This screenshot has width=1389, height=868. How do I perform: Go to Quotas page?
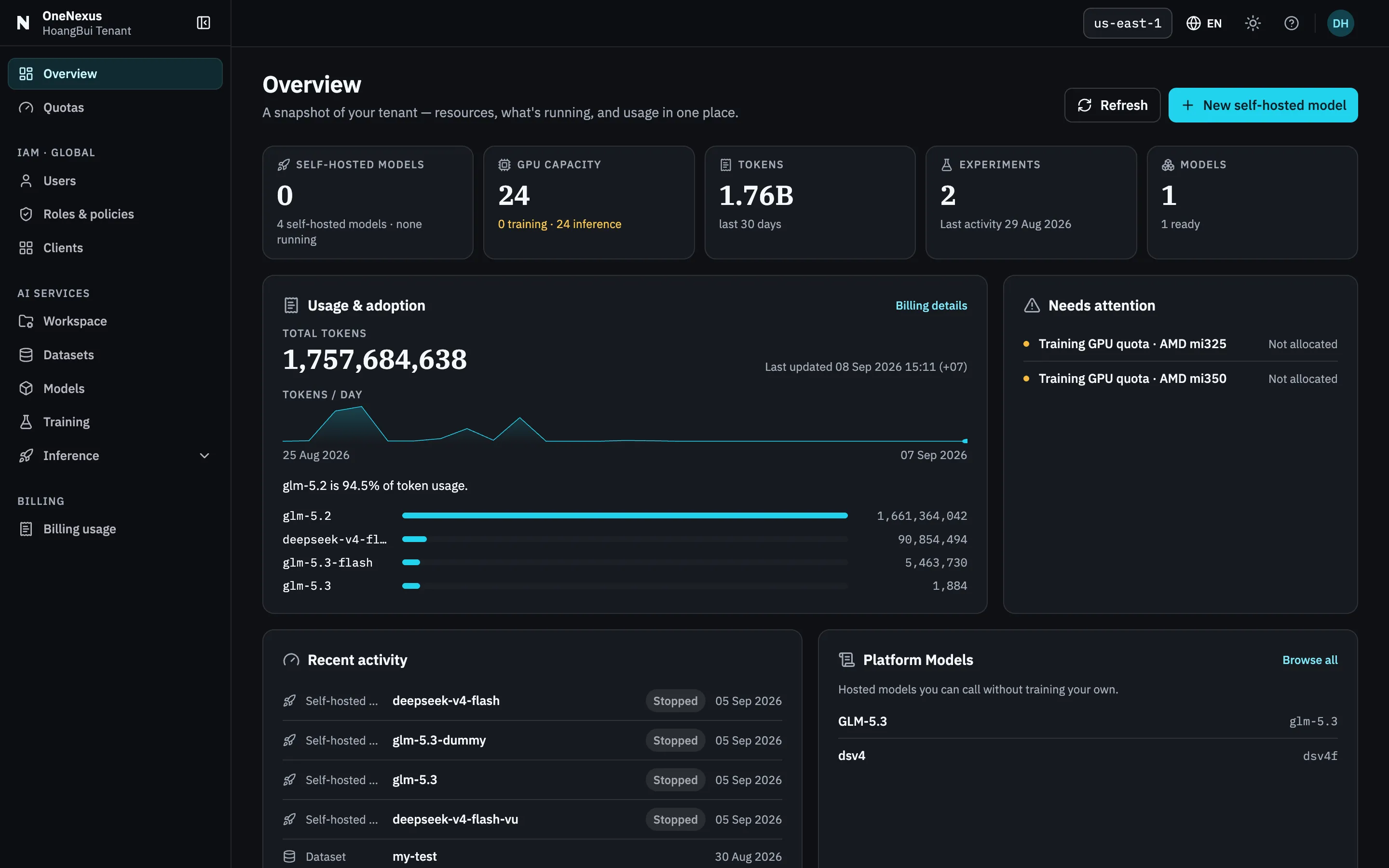click(115, 108)
